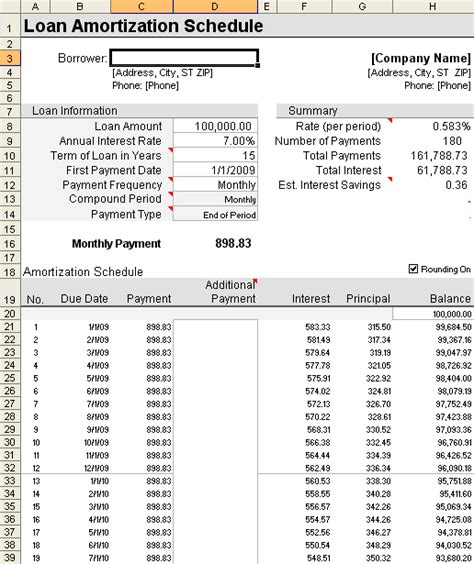Click the Amortization Schedule heading
The image size is (474, 564).
tap(83, 272)
